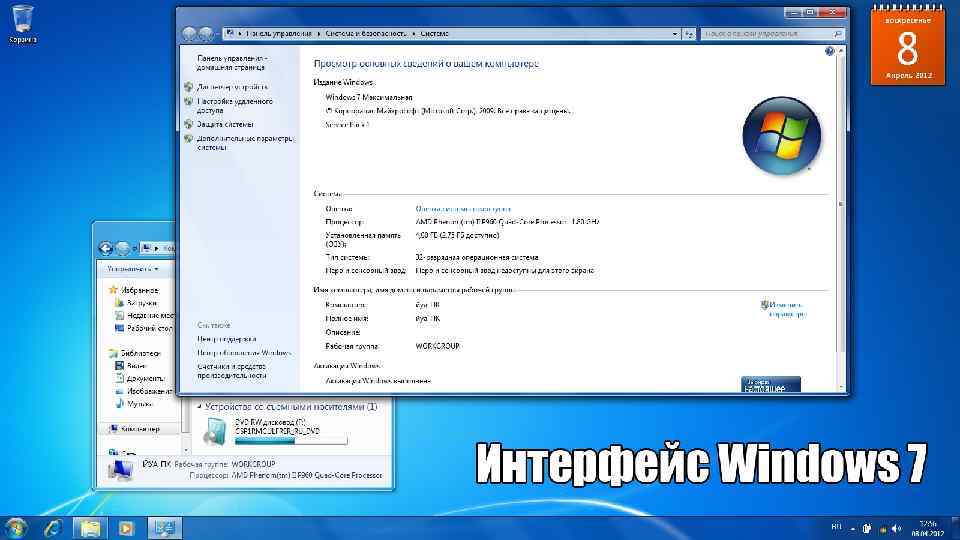Open the Упорядочить dropdown in Explorer
This screenshot has height=540, width=960.
[x=133, y=269]
